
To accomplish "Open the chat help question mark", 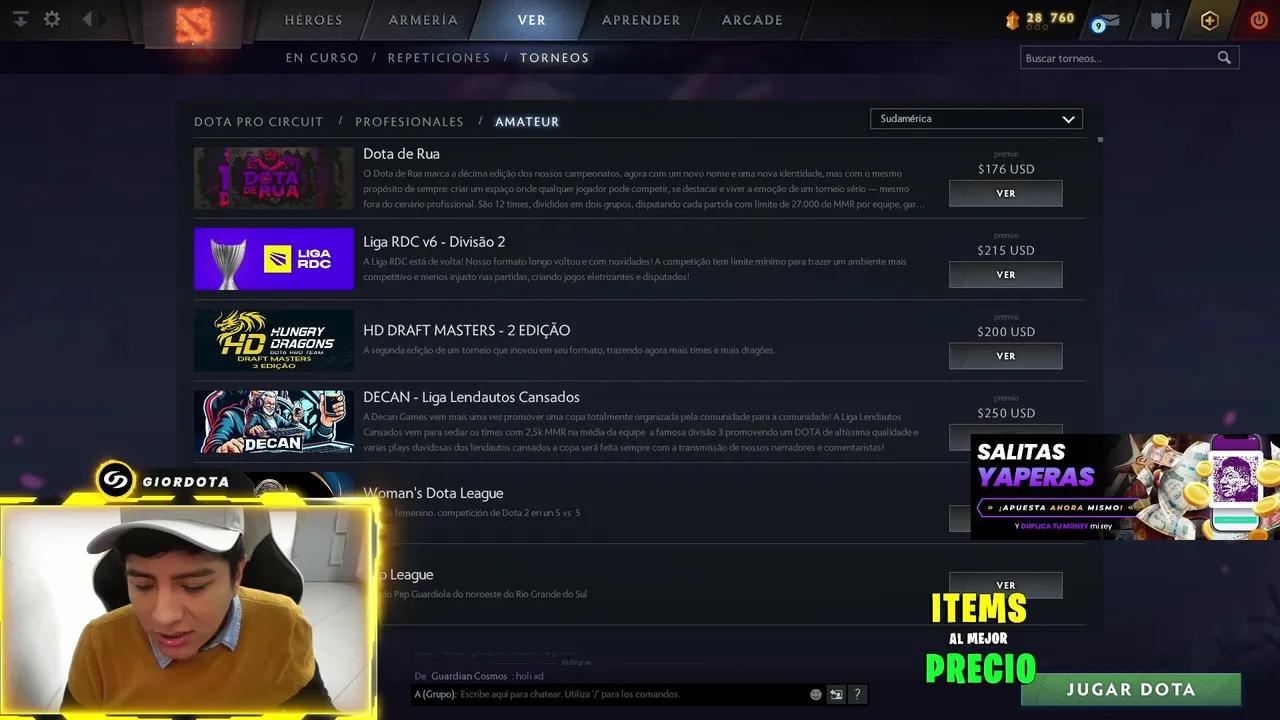I will click(x=857, y=694).
